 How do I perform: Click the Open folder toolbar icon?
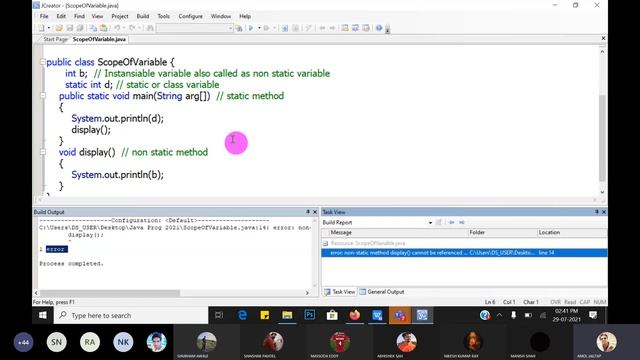tap(59, 28)
